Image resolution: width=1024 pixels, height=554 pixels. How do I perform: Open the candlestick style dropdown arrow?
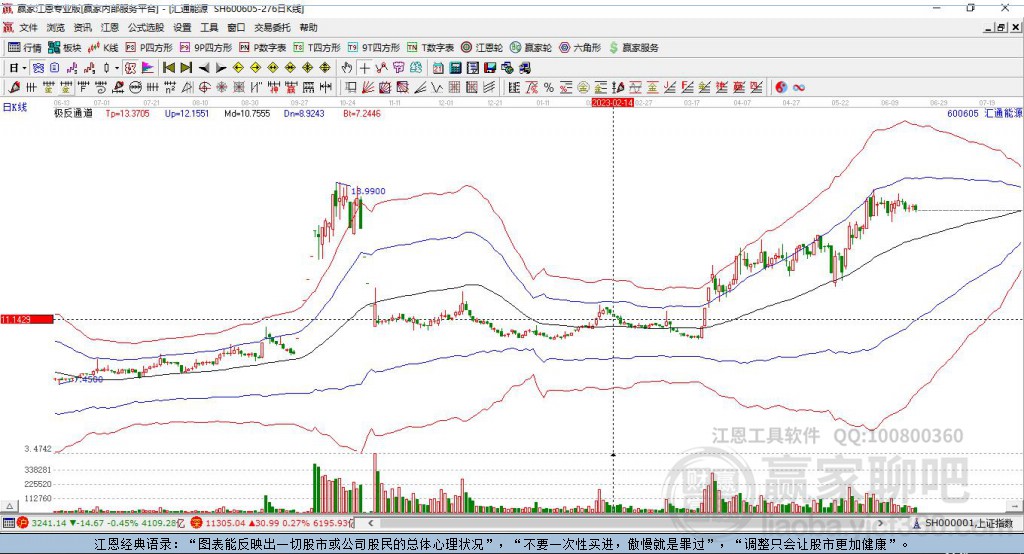117,68
